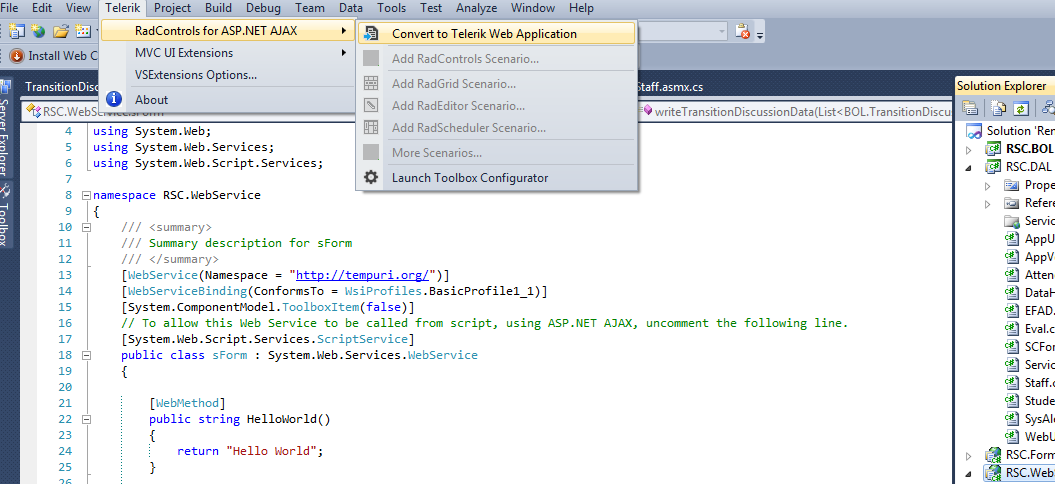Click the clipboard with red X toolbar icon
Screen dimensions: 1055x484
click(742, 31)
